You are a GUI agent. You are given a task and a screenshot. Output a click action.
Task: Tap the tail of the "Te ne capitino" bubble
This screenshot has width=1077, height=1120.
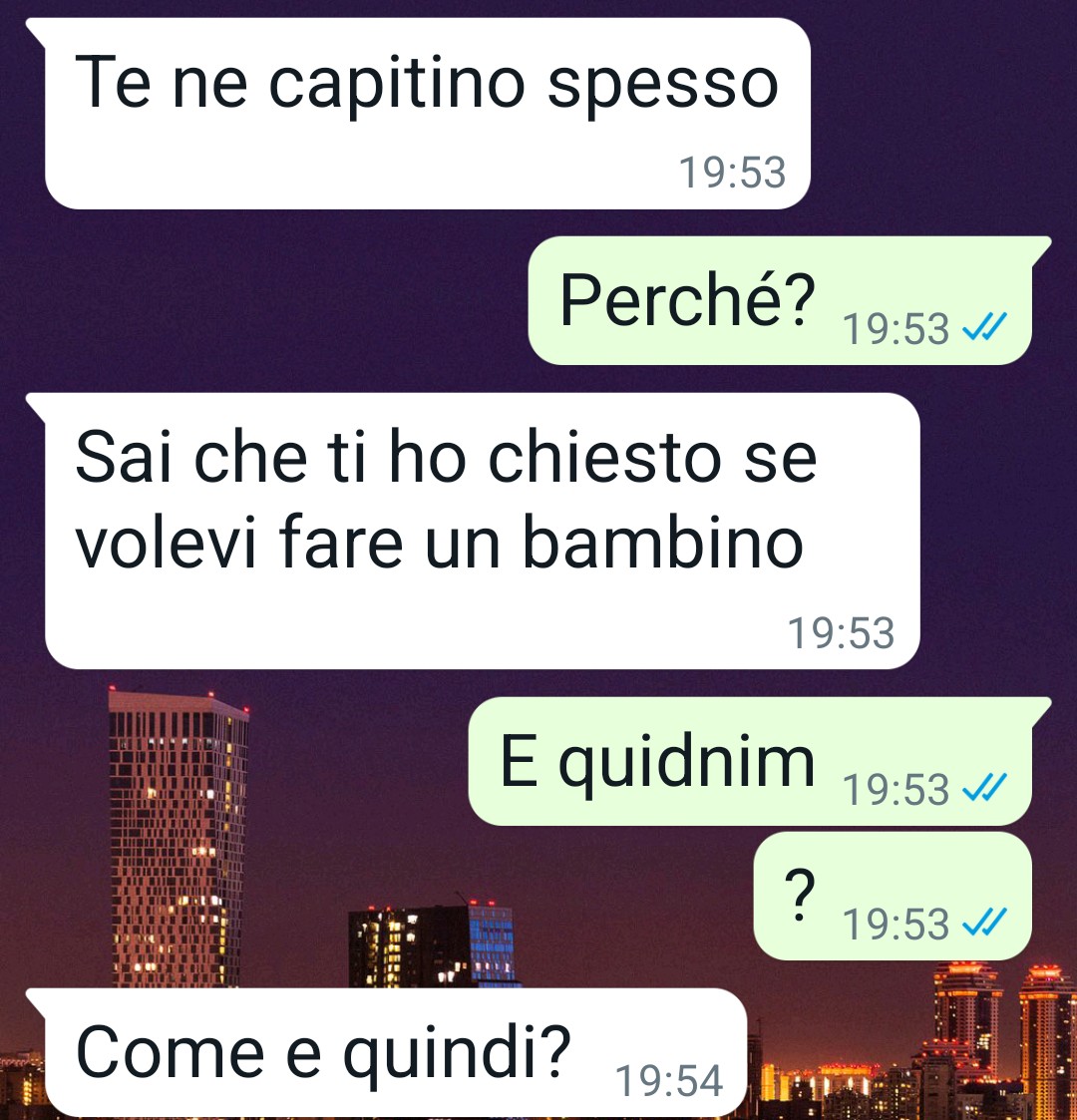(x=36, y=32)
